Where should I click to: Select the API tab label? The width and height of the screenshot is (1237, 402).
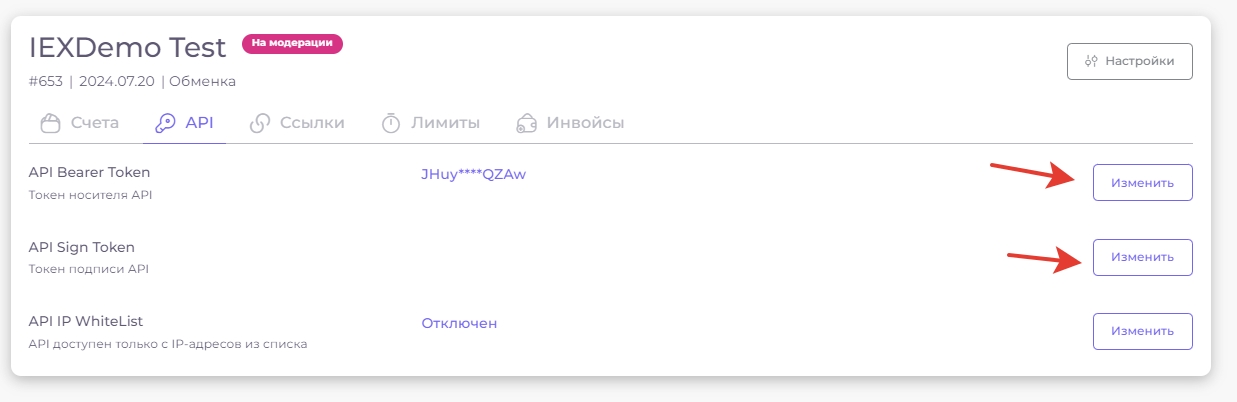199,123
